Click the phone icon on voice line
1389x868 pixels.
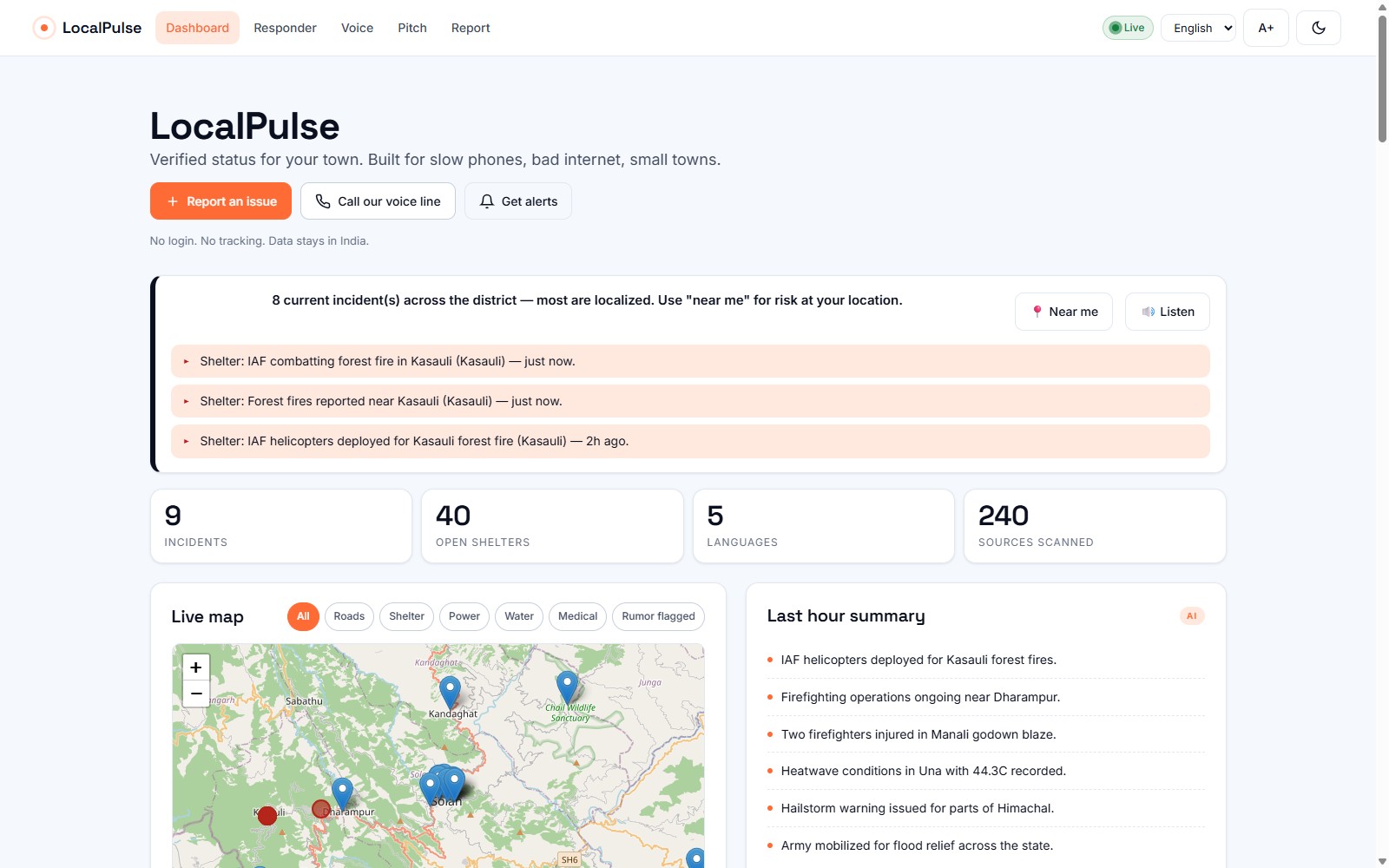tap(323, 201)
